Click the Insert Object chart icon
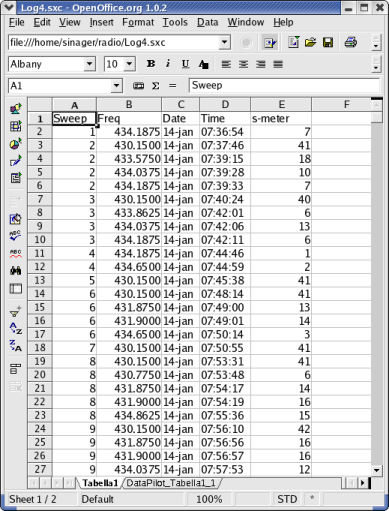This screenshot has width=389, height=511. 16,144
